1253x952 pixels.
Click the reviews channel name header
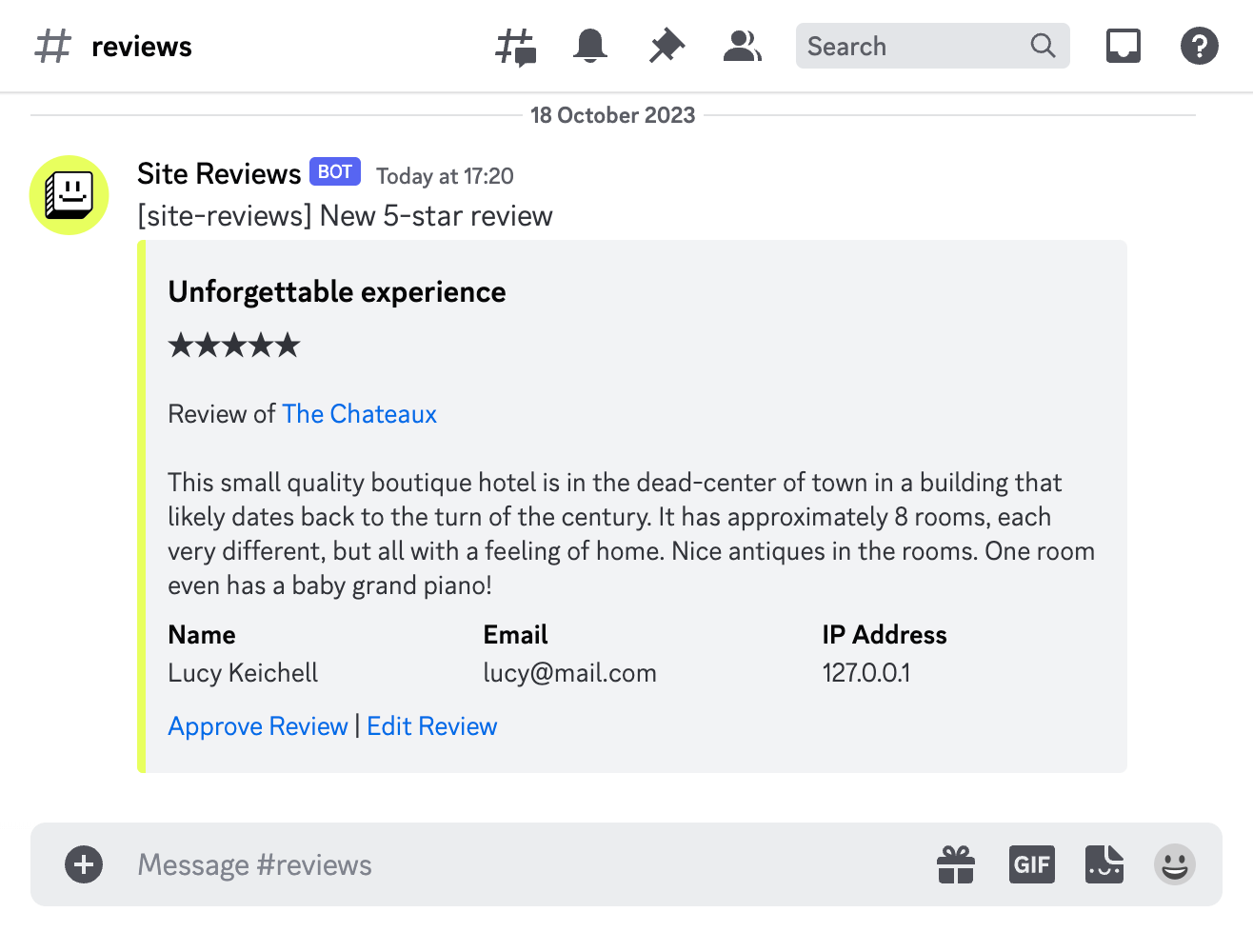142,47
